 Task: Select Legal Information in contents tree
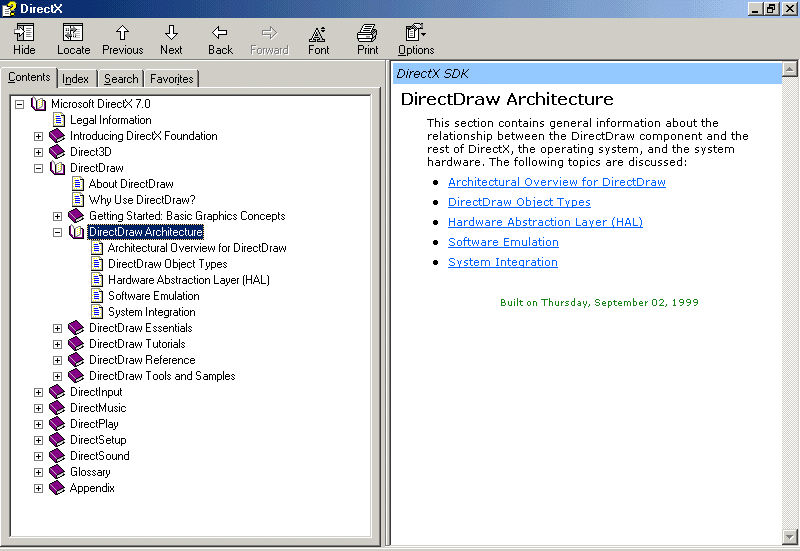point(110,120)
